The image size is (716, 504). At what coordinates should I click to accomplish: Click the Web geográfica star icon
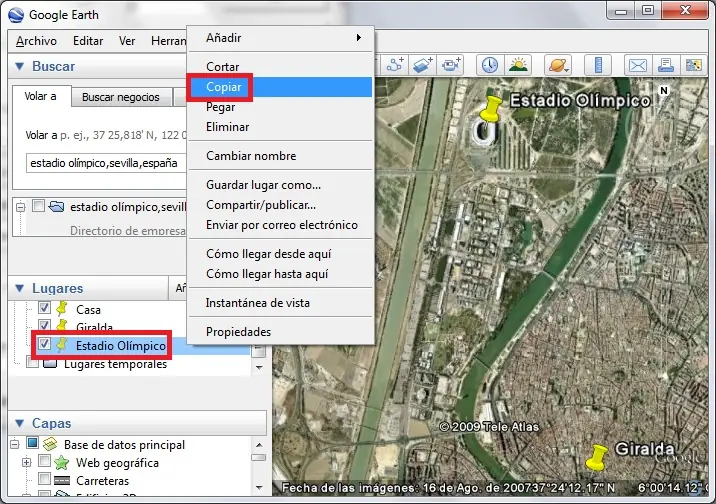point(62,462)
